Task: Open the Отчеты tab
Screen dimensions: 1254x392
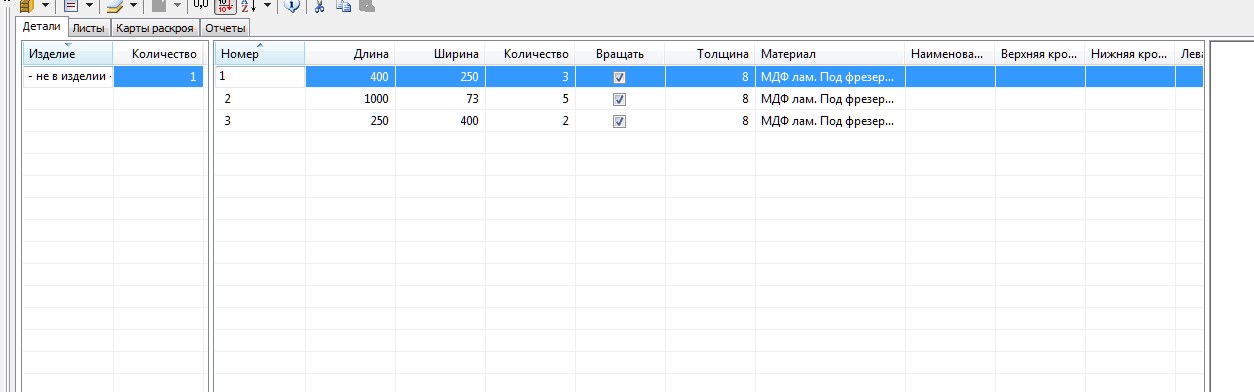Action: point(225,28)
